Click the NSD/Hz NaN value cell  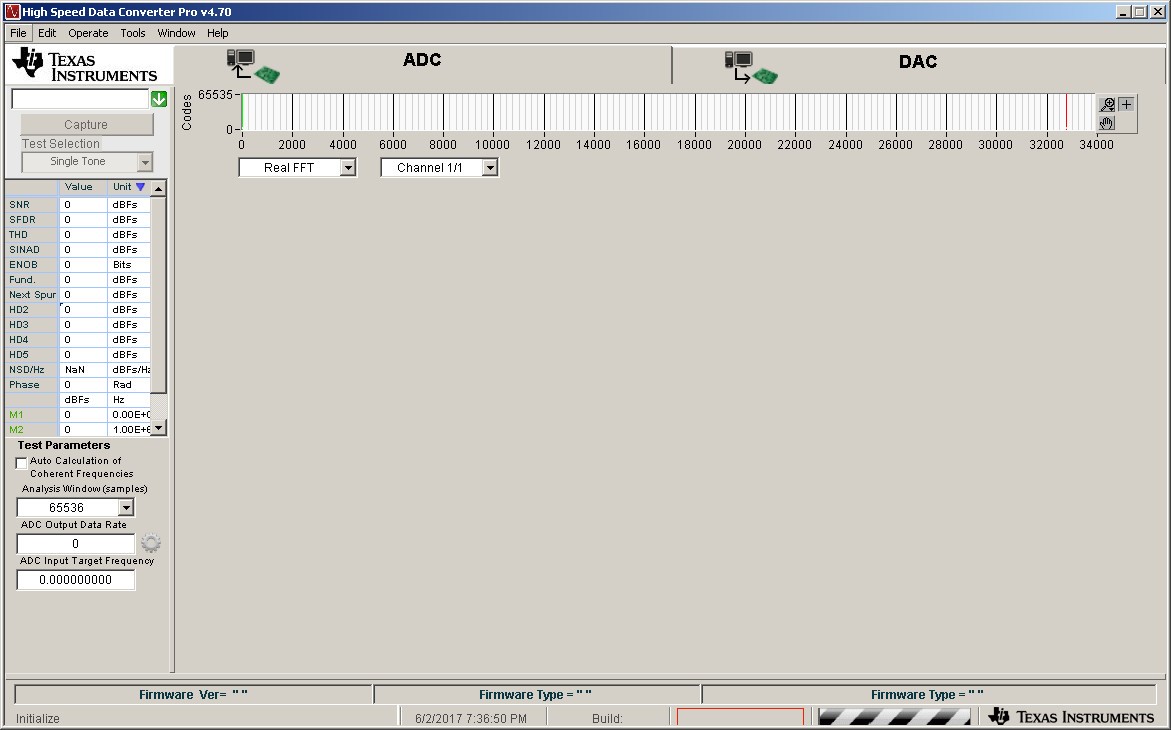tap(83, 370)
